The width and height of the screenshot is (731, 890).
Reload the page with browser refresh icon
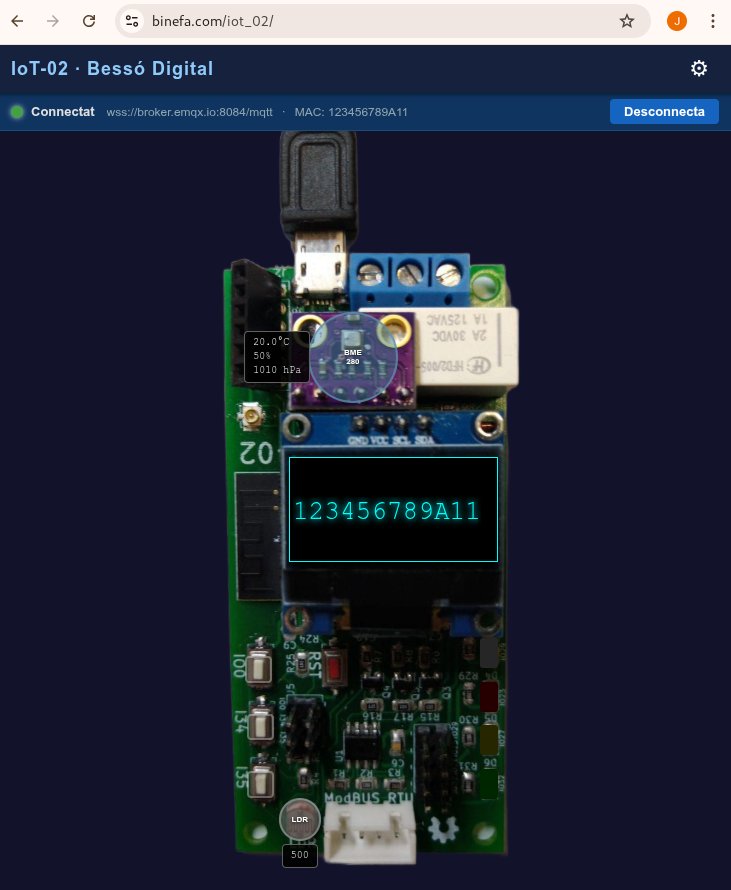[x=89, y=21]
